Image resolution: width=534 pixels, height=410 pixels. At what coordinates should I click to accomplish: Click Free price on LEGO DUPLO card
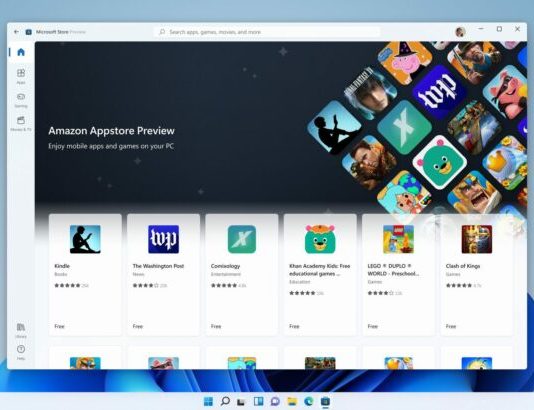[x=373, y=326]
